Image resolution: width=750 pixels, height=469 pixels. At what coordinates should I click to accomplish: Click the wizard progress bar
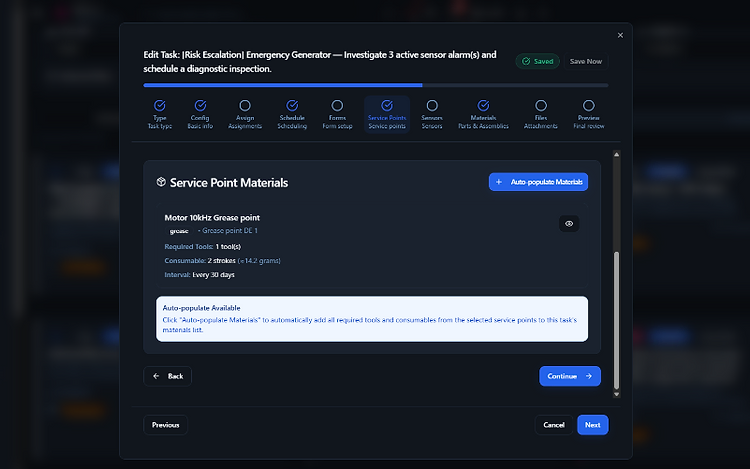[376, 85]
